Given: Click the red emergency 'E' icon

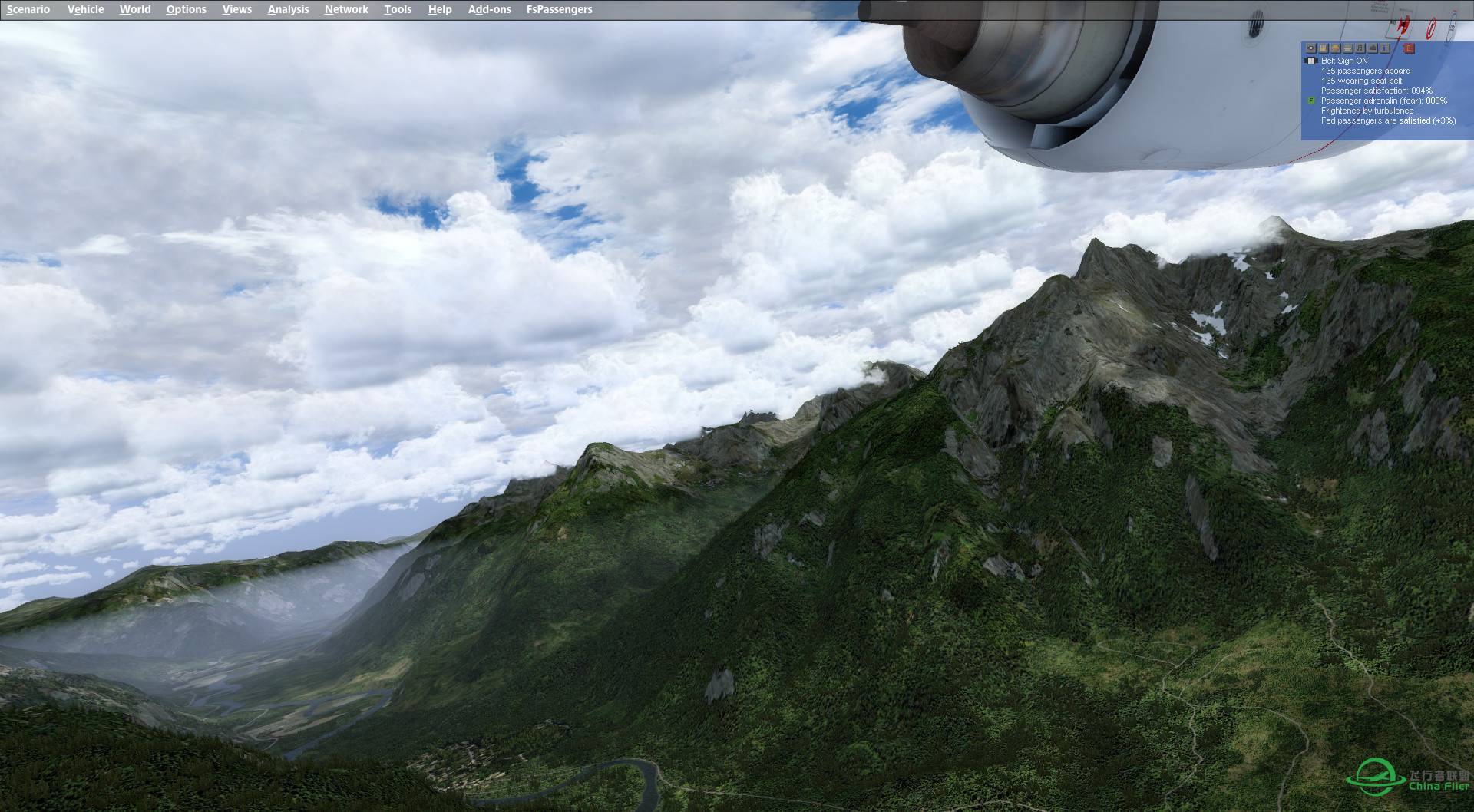Looking at the screenshot, I should point(1409,48).
